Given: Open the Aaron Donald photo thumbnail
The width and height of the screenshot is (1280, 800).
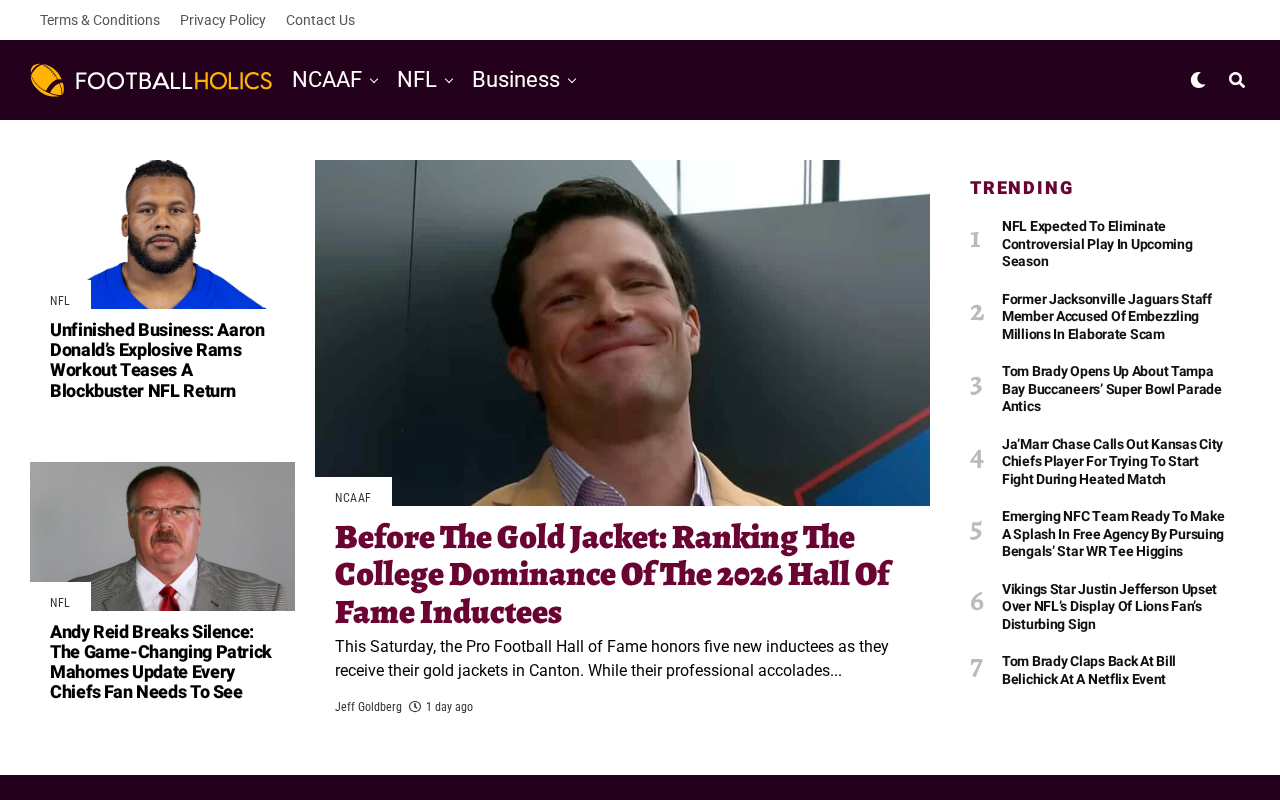Looking at the screenshot, I should click(x=162, y=234).
